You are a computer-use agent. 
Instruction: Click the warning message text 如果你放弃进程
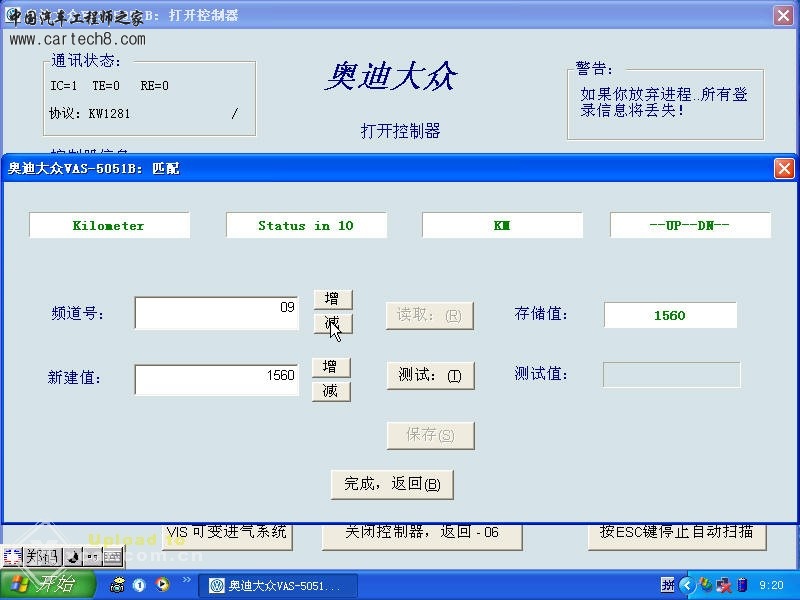[664, 102]
